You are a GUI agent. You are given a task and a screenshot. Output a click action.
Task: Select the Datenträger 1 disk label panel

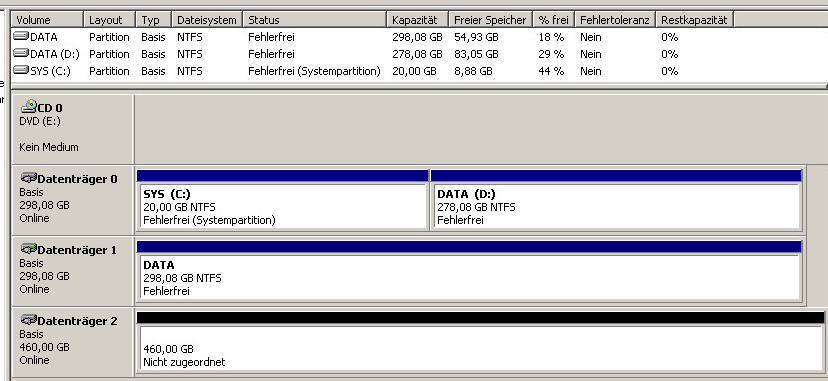(x=72, y=271)
